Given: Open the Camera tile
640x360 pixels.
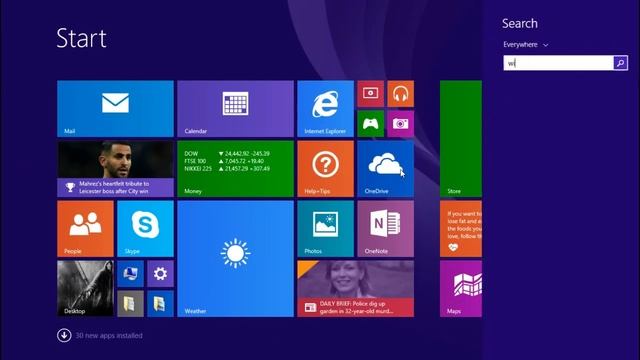Looking at the screenshot, I should [x=400, y=124].
